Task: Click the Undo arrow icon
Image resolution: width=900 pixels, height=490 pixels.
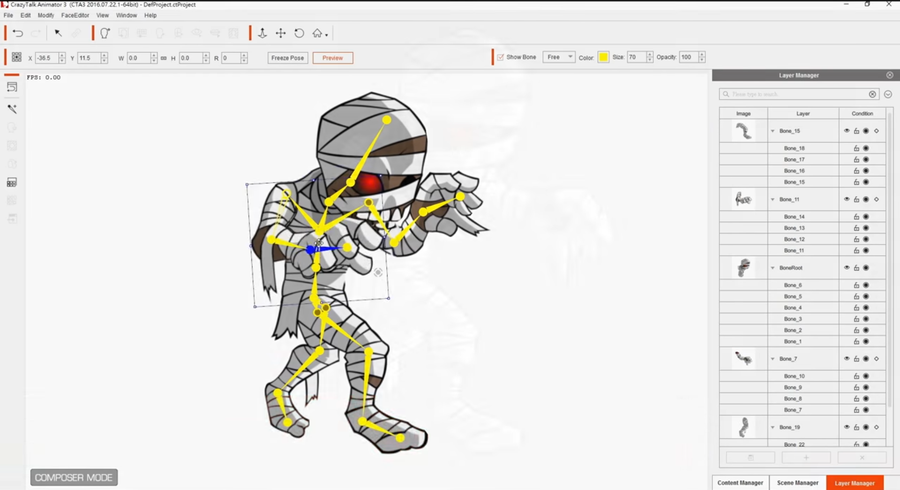Action: pos(18,33)
